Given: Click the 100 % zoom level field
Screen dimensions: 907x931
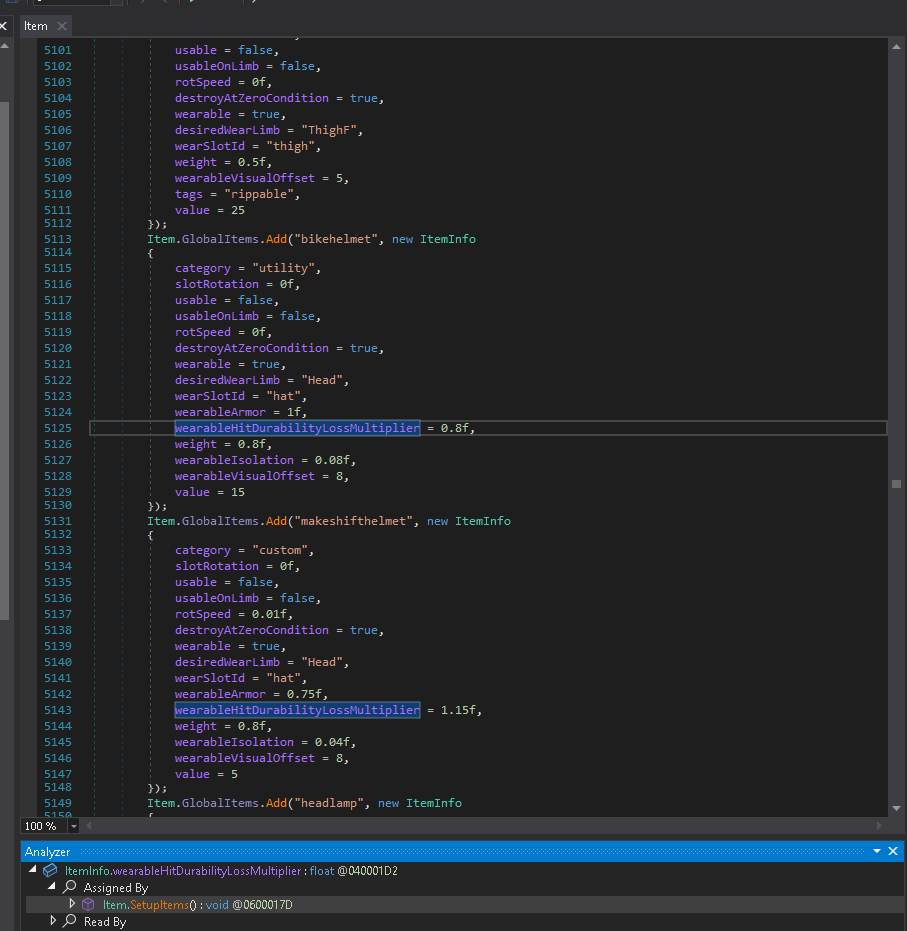Looking at the screenshot, I should point(45,826).
